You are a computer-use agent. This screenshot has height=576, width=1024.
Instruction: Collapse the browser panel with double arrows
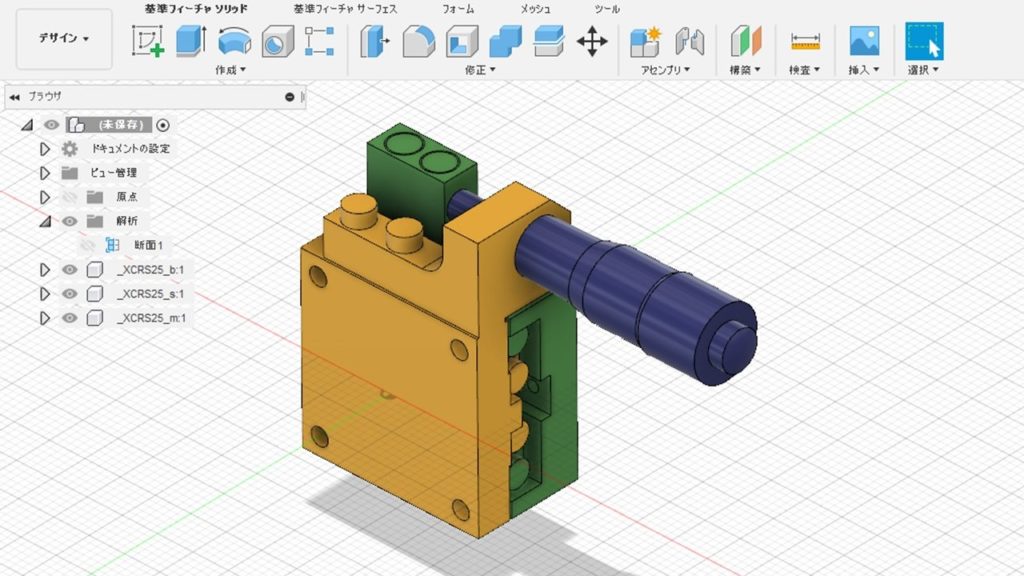(x=12, y=98)
